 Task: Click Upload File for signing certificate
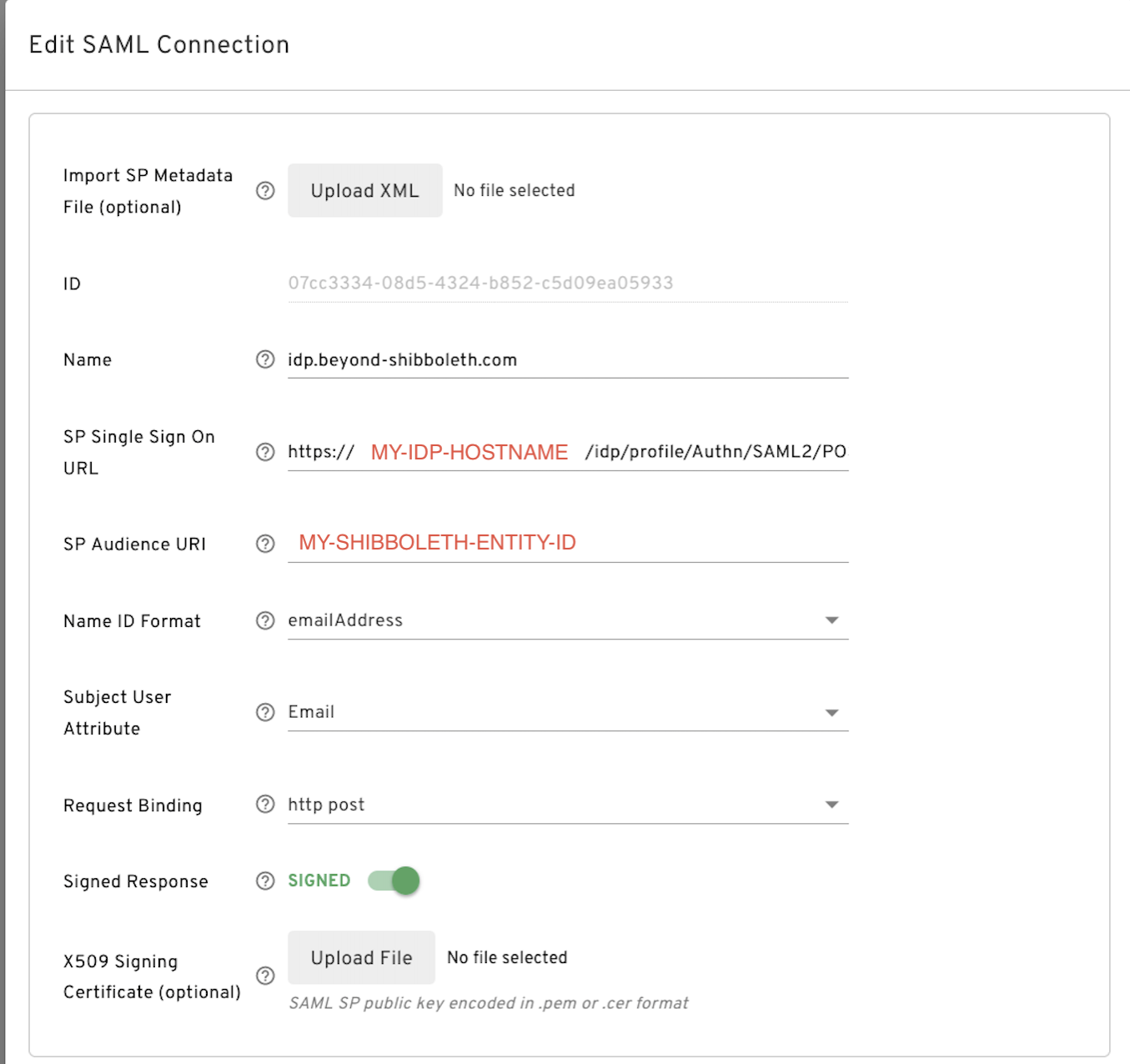pos(361,958)
